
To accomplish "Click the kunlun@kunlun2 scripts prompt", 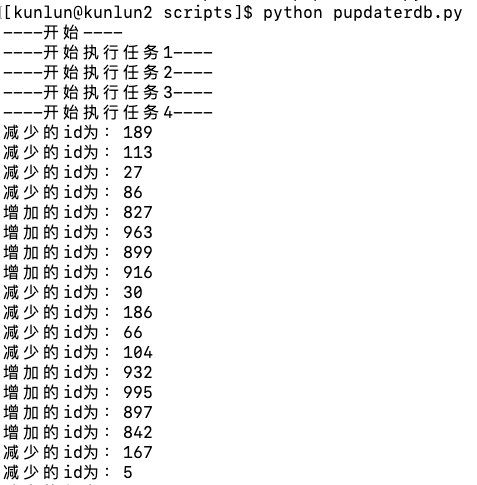I will (128, 13).
